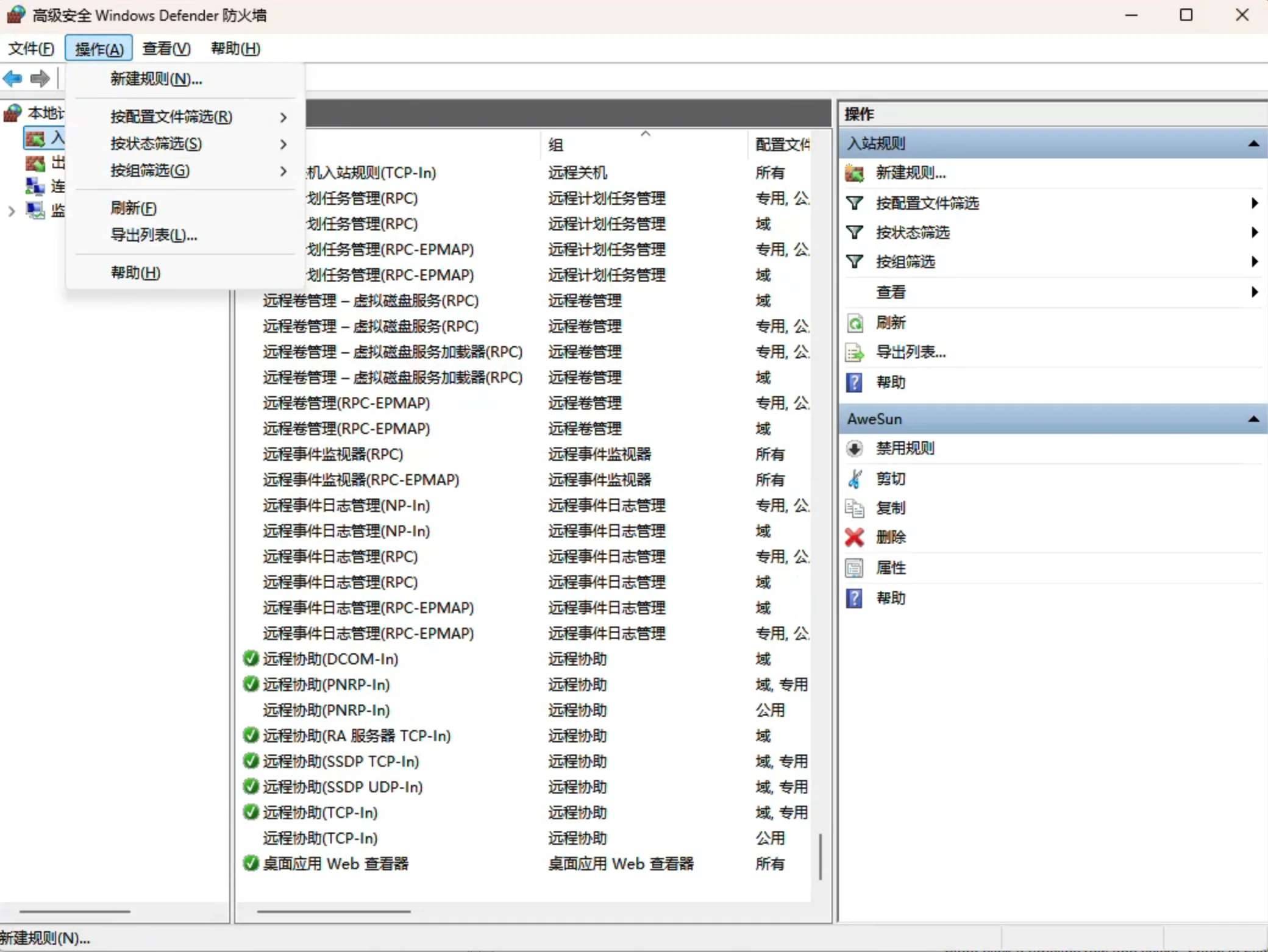
Task: Click the disable rule icon under AweSun
Action: coord(855,449)
